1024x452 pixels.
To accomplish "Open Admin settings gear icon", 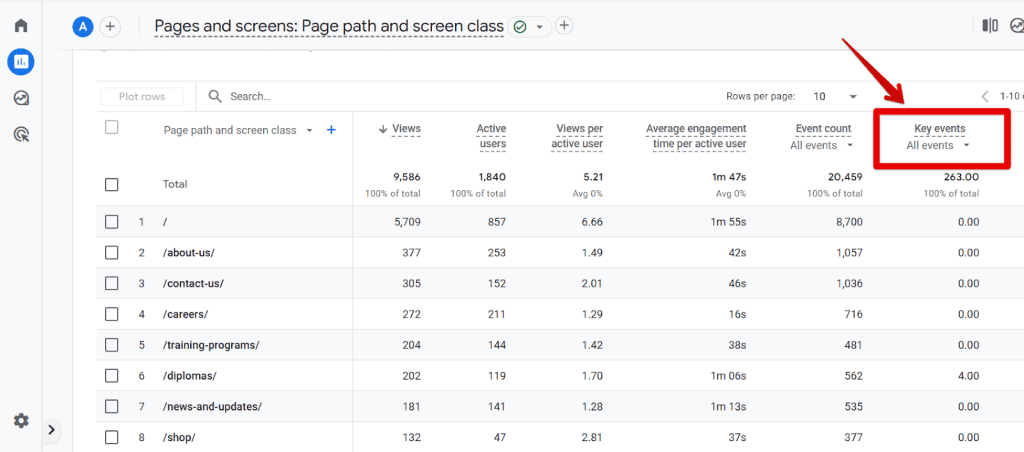I will 21,421.
